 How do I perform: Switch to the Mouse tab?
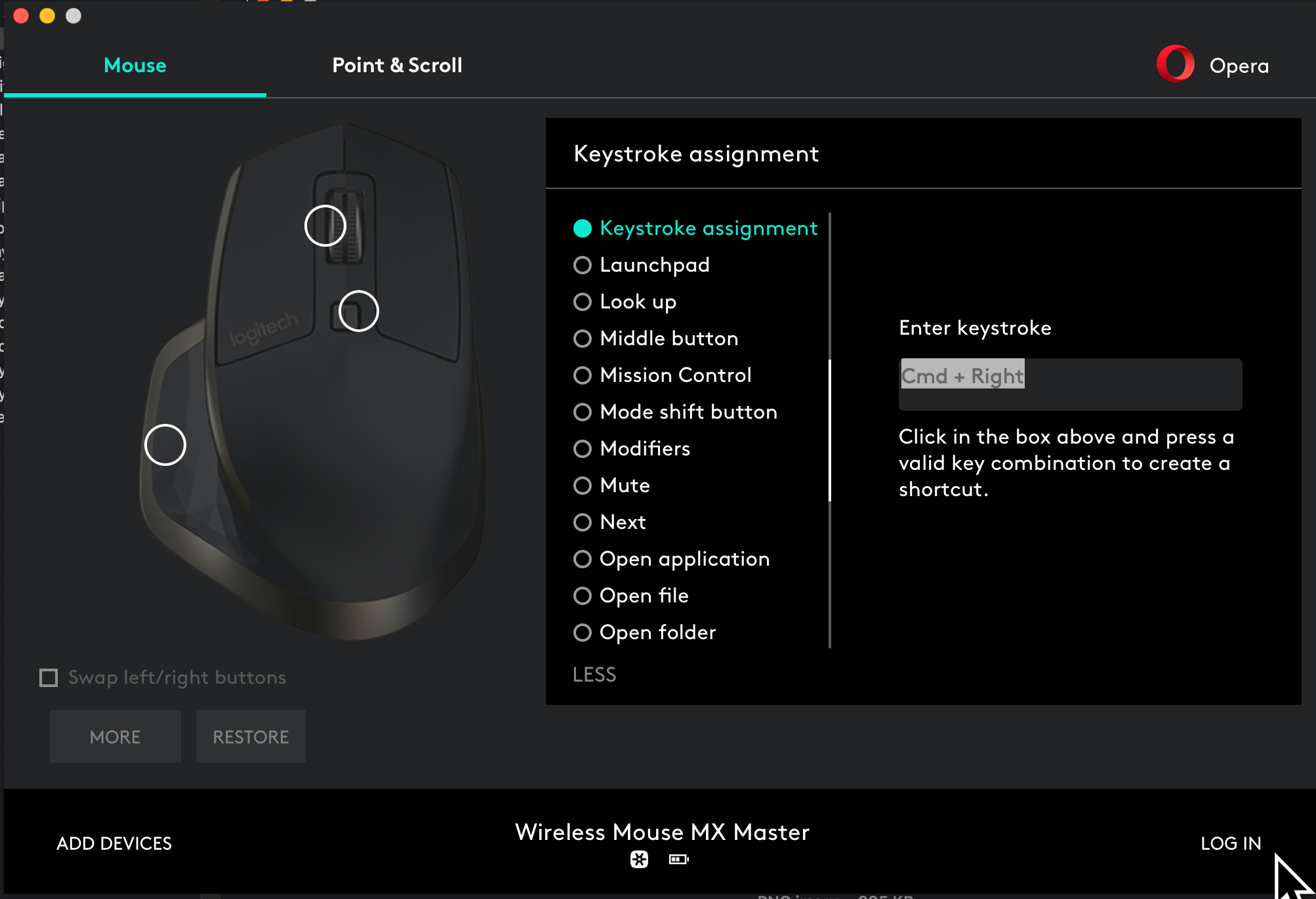(135, 65)
